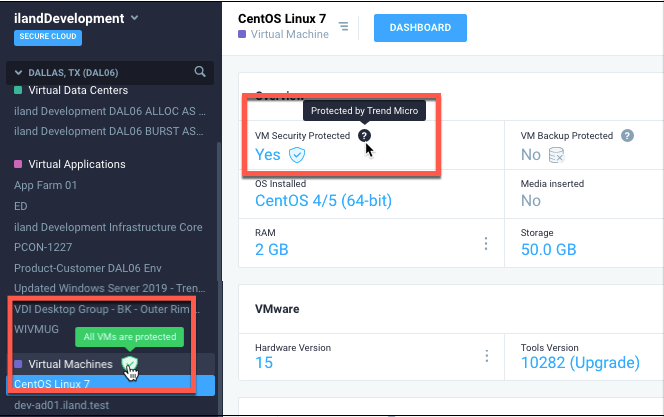664x417 pixels.
Task: Click the backup database status icon
Action: pos(557,155)
